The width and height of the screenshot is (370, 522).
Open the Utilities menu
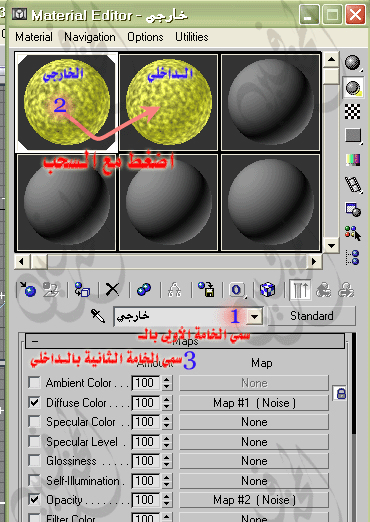[x=192, y=37]
